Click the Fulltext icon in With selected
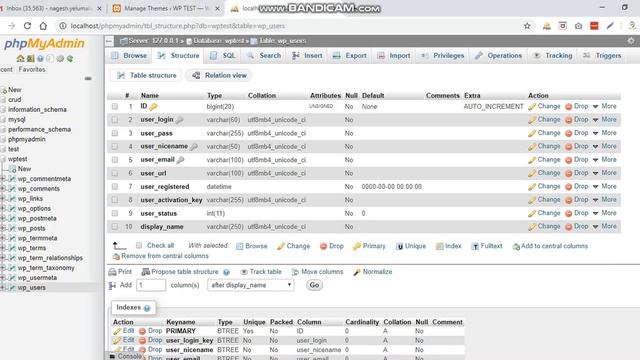This screenshot has width=640, height=360. click(x=475, y=246)
